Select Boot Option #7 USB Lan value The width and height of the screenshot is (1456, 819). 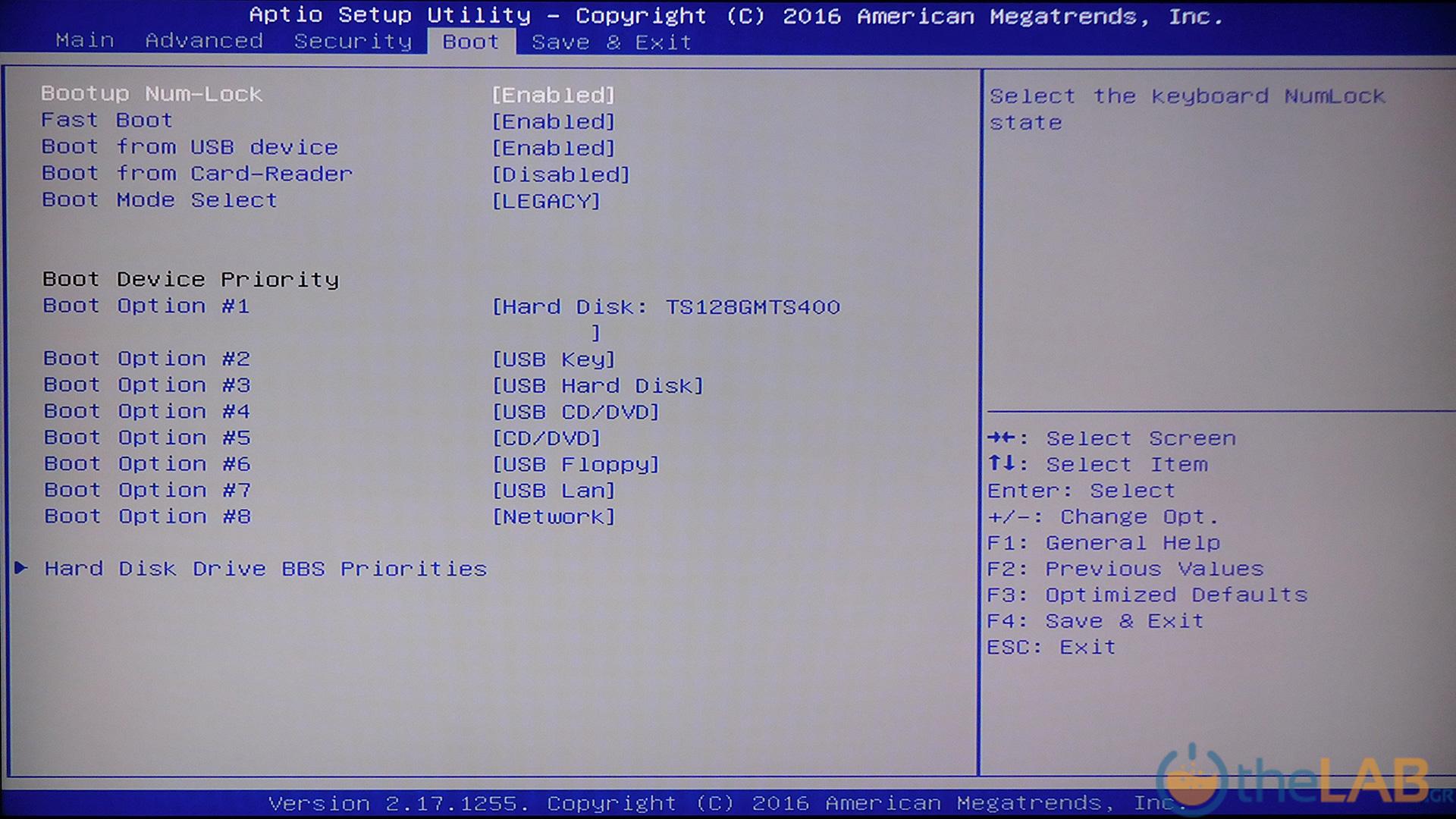click(554, 491)
